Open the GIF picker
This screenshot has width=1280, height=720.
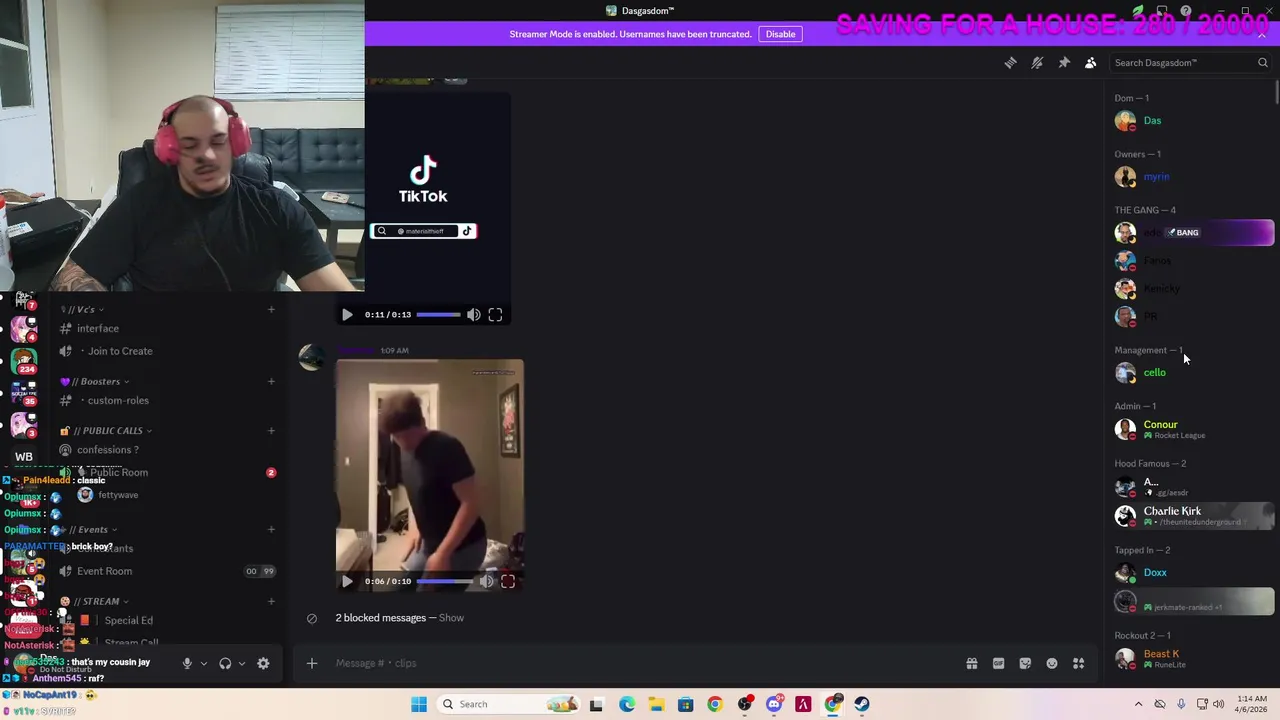[x=998, y=663]
